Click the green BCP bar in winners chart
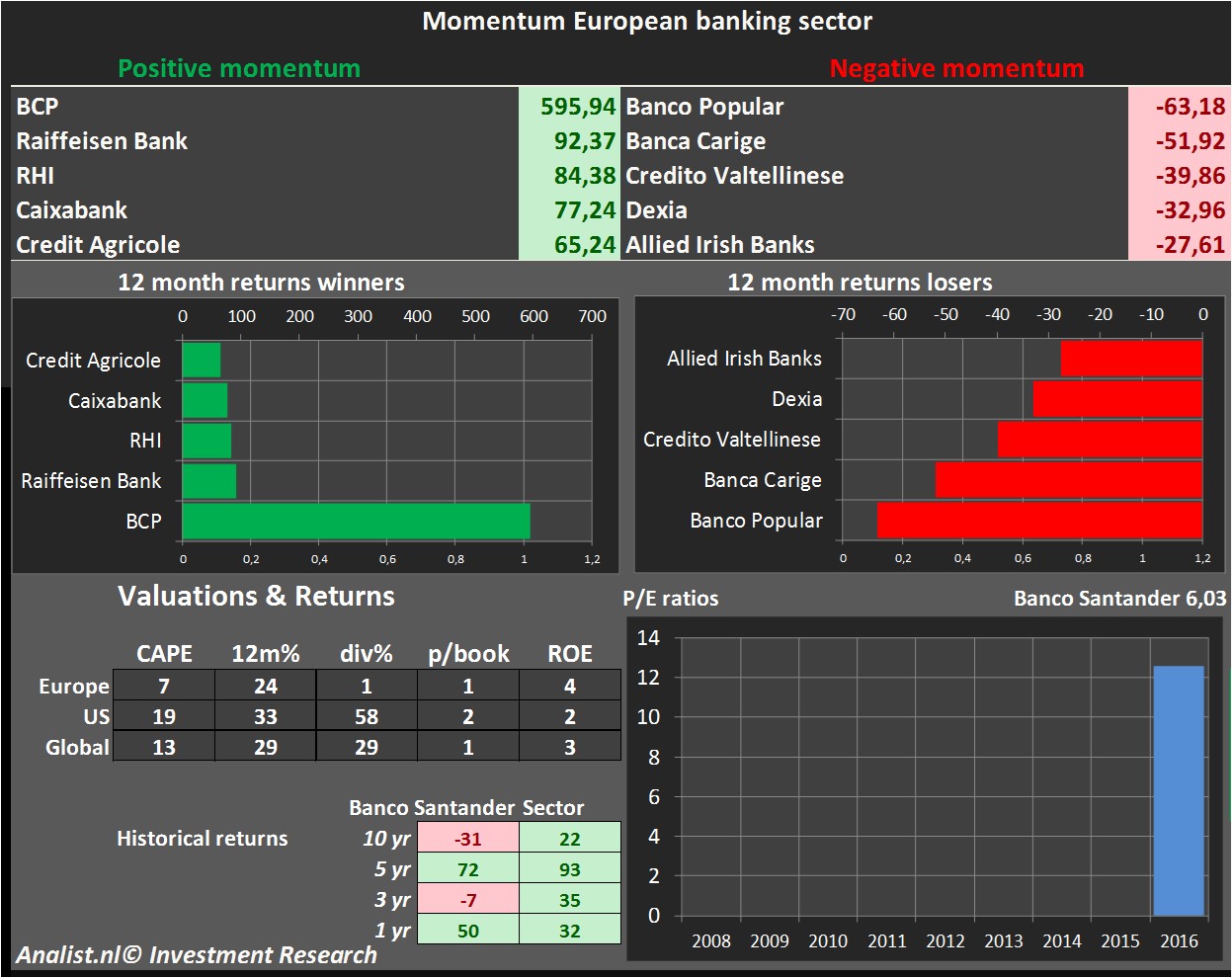 356,522
